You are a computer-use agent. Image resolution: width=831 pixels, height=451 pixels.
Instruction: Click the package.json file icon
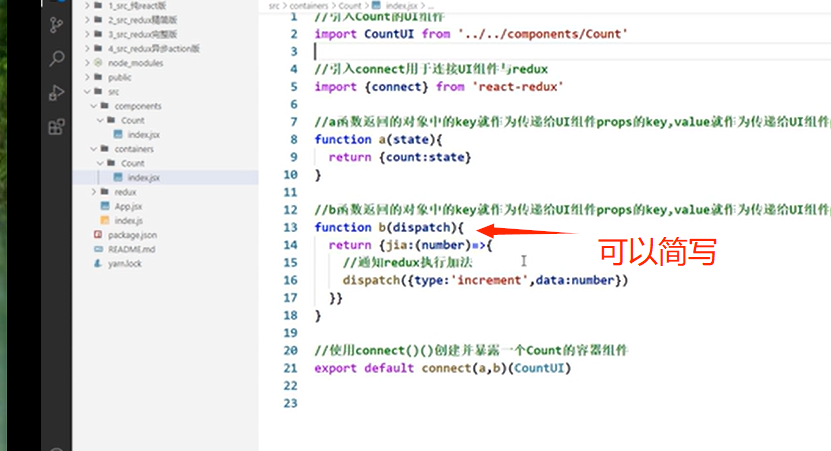pos(98,234)
